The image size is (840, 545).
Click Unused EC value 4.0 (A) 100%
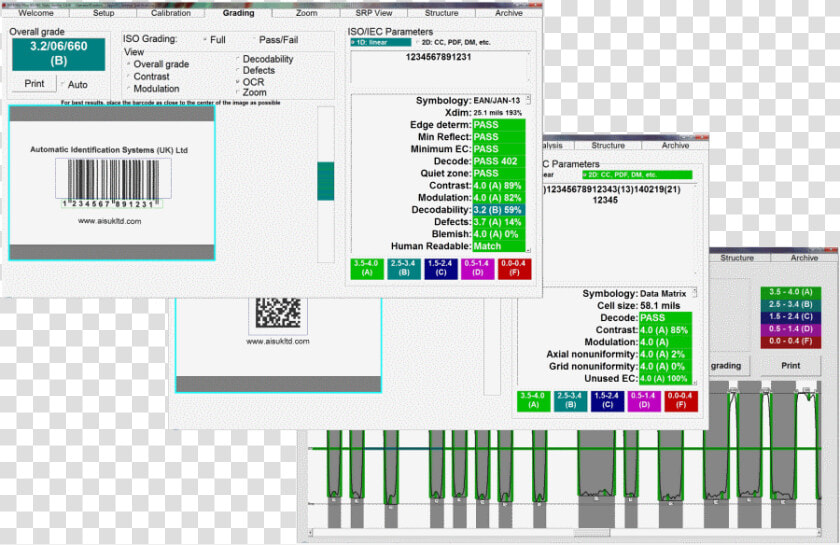coord(665,378)
